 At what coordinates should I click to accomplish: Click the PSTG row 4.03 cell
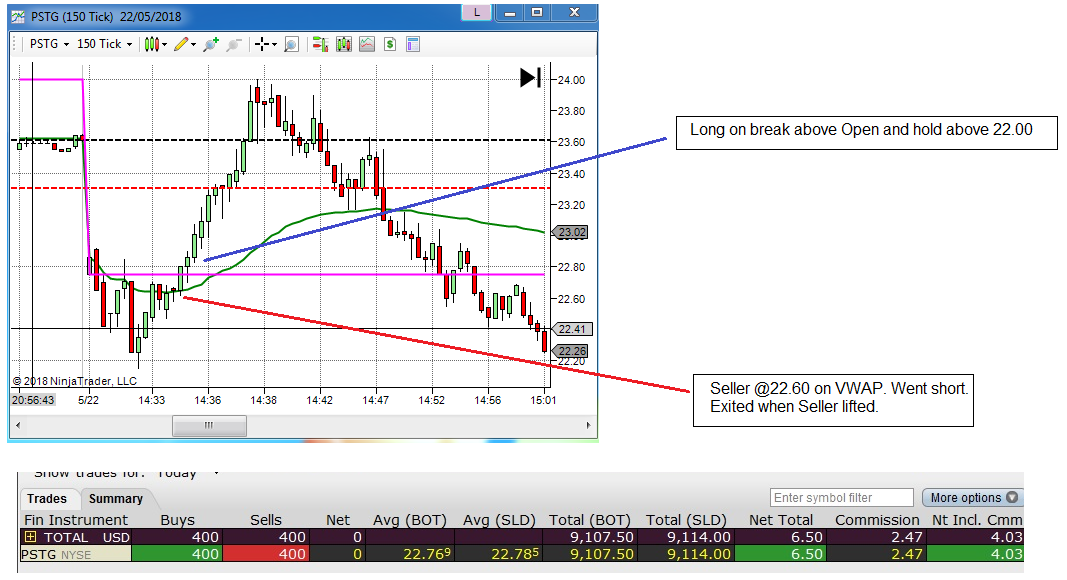974,554
